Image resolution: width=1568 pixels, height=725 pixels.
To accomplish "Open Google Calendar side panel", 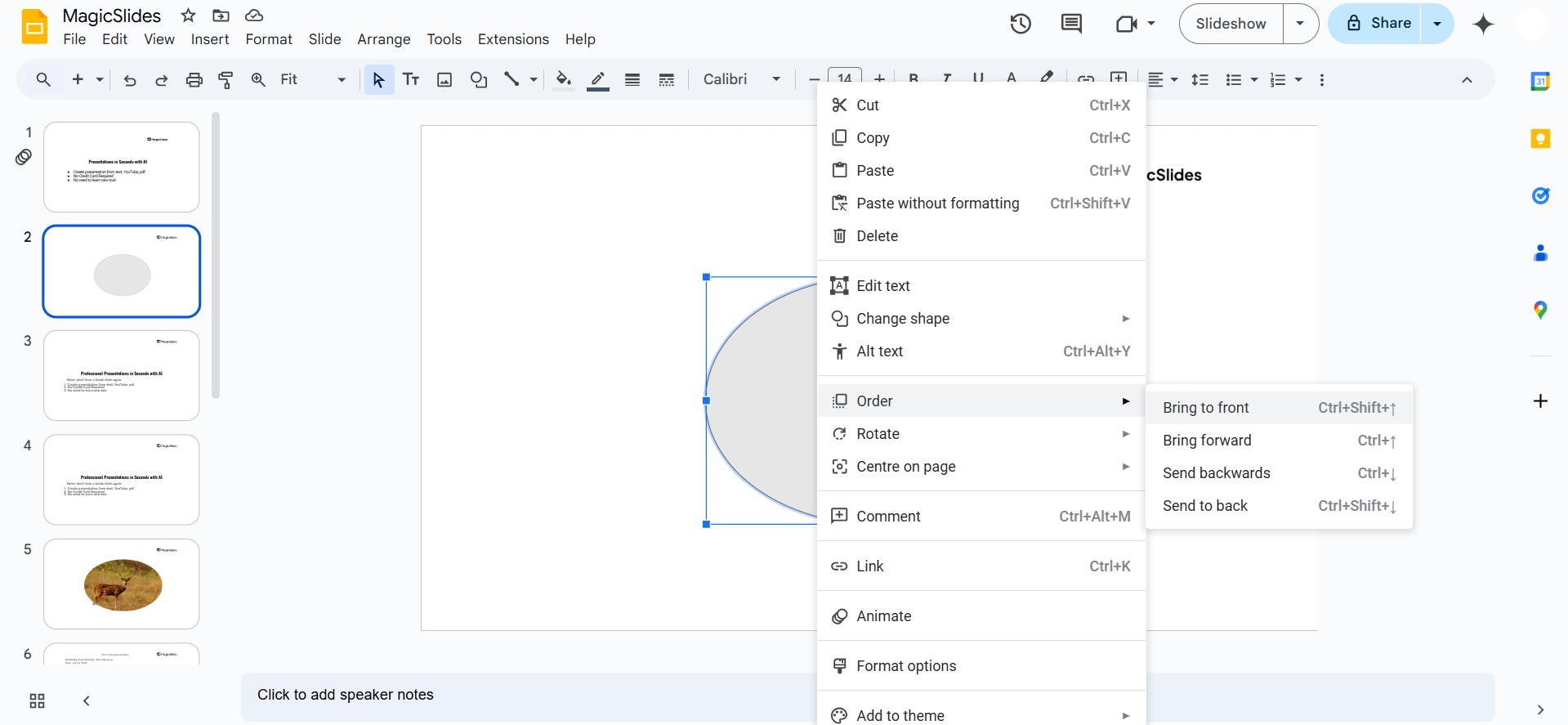I will coord(1540,81).
